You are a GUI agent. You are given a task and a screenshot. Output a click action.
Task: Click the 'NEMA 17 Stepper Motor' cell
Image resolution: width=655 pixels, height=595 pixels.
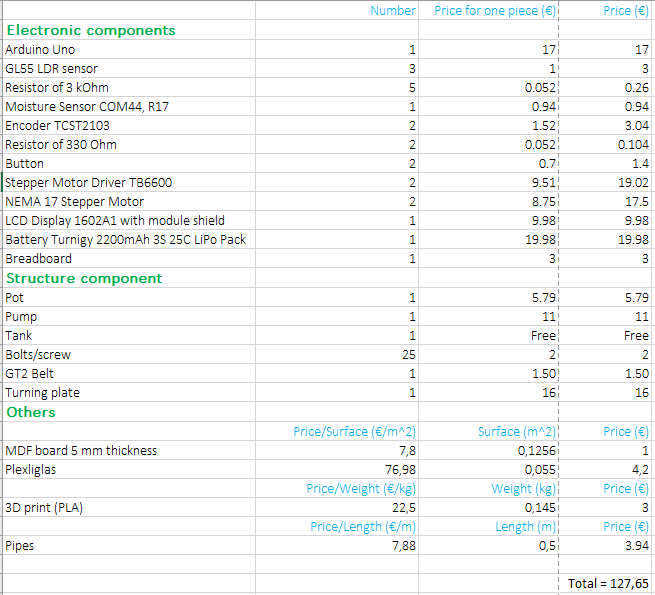click(129, 201)
